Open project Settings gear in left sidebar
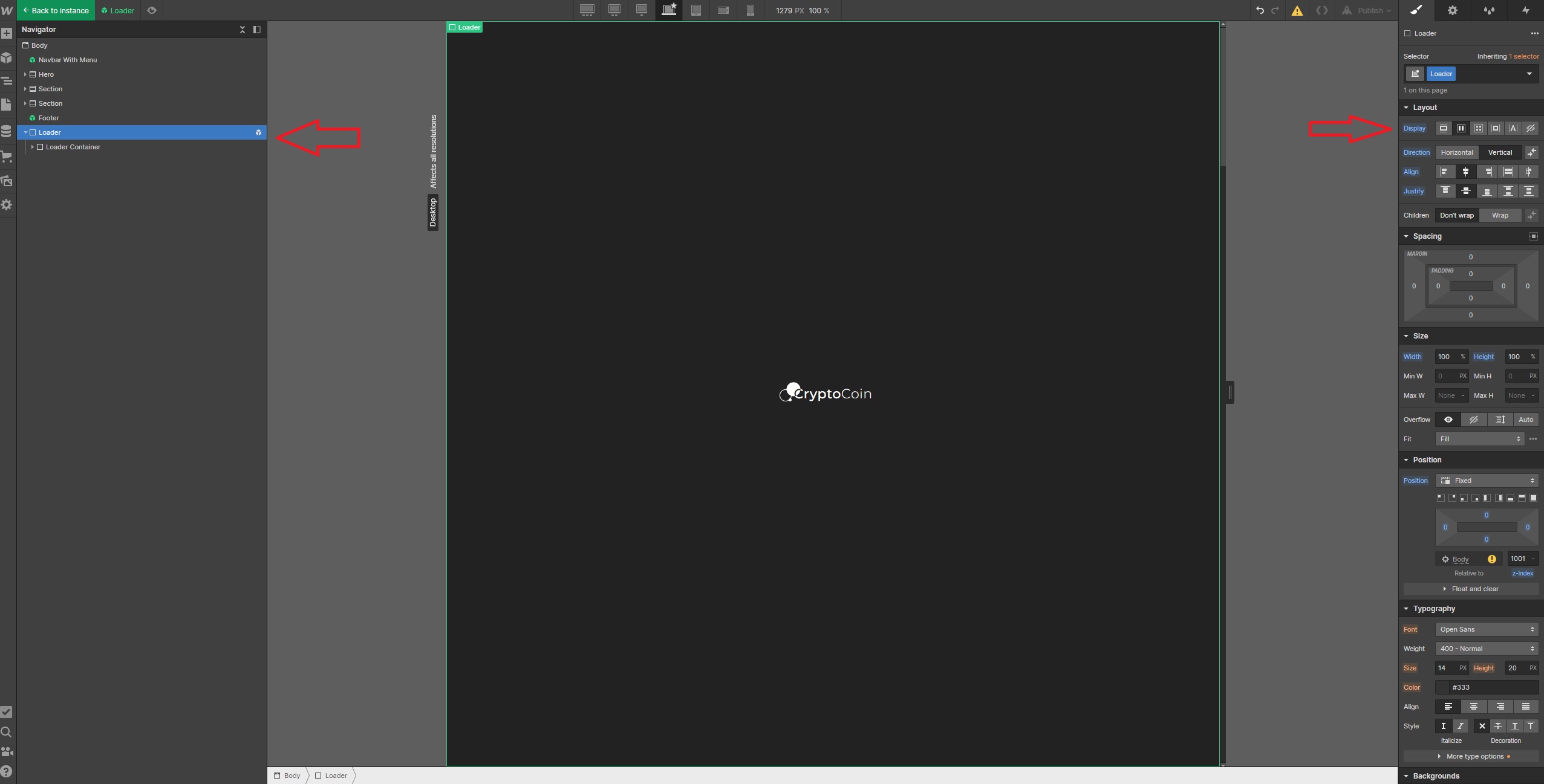The width and height of the screenshot is (1544, 784). point(7,205)
